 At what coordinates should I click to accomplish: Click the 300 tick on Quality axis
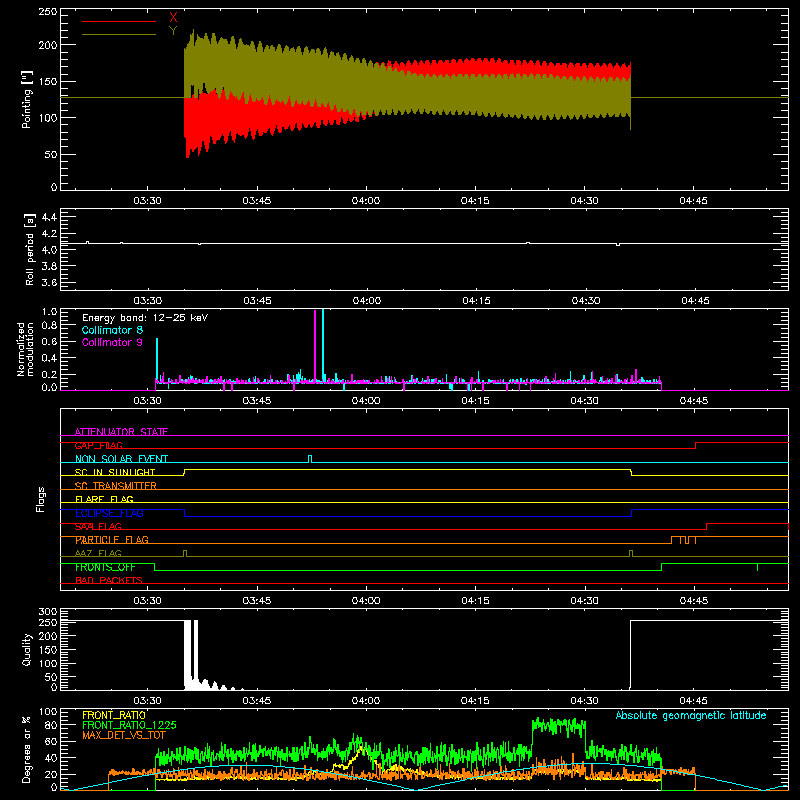48,612
